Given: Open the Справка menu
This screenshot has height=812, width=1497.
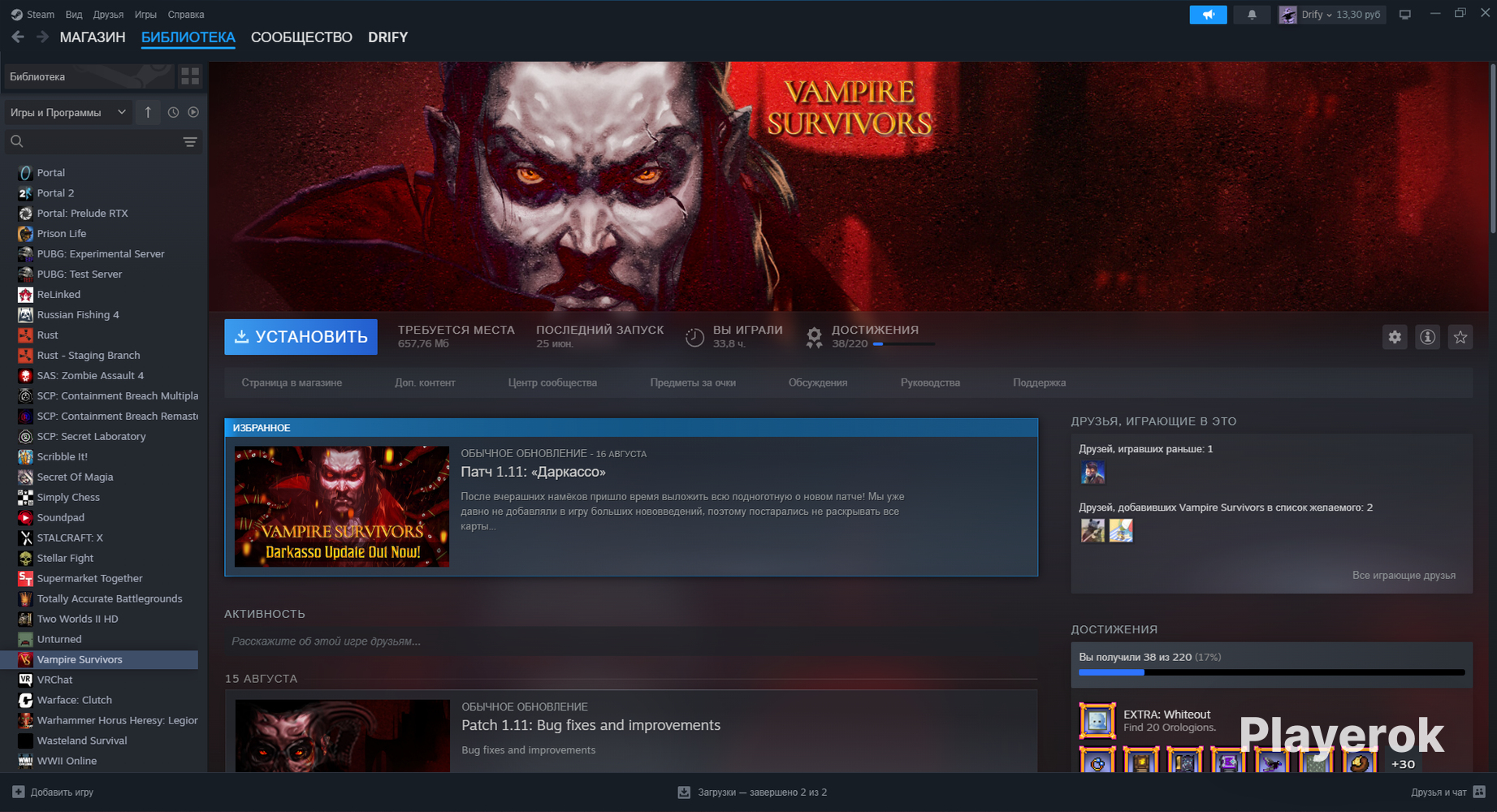Looking at the screenshot, I should 186,15.
